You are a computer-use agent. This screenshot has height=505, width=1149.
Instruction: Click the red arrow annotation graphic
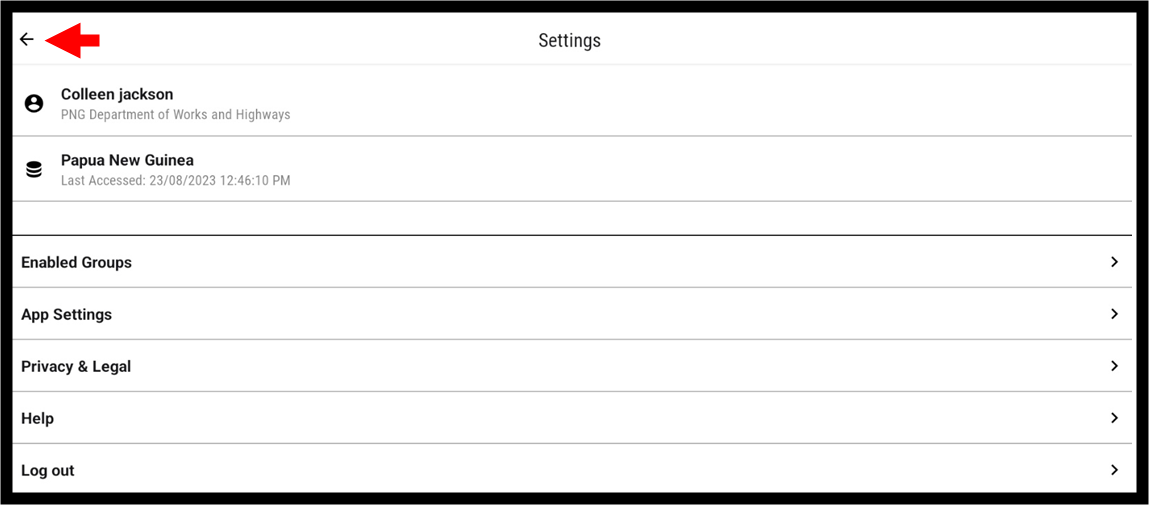click(73, 40)
